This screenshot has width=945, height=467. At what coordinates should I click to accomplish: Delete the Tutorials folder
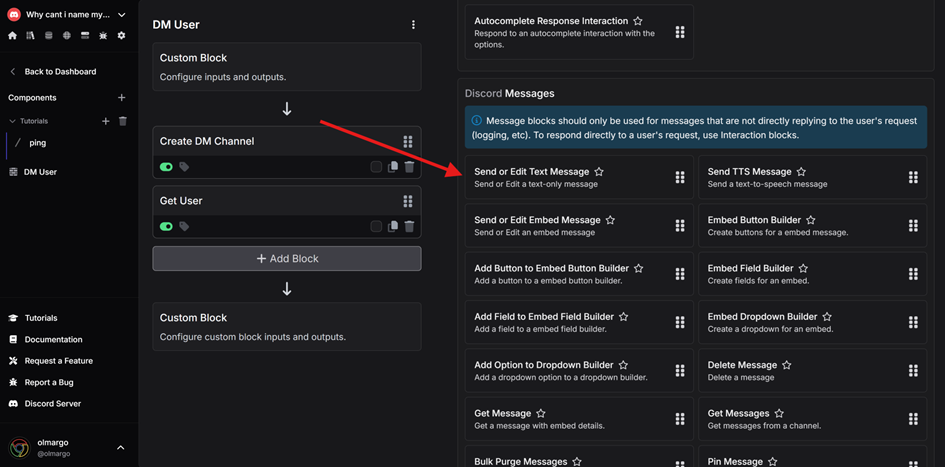point(123,121)
